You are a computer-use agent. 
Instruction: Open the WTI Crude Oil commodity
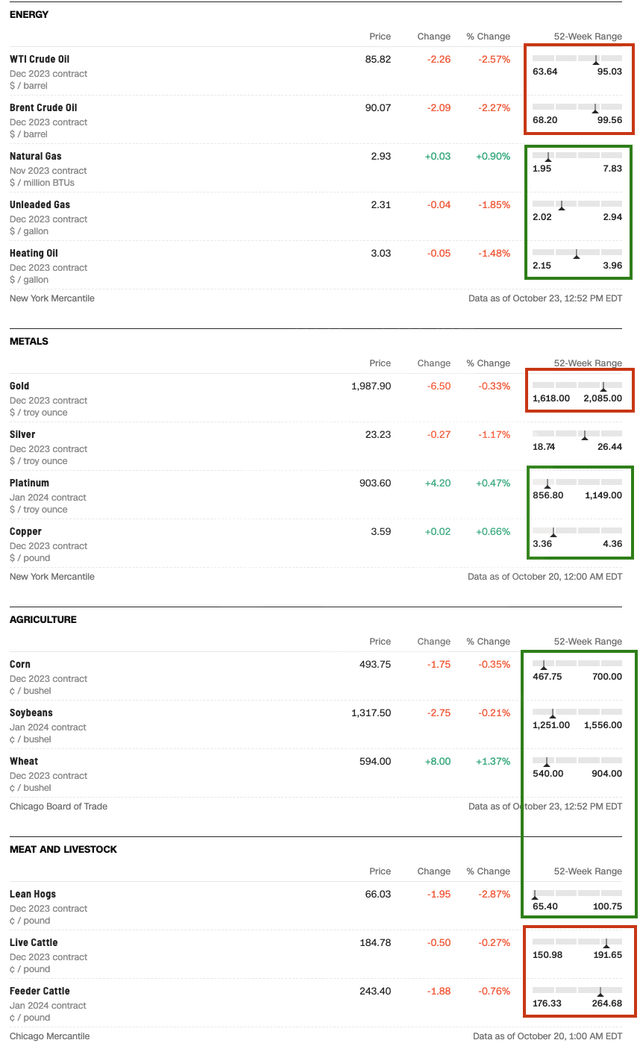(40, 60)
